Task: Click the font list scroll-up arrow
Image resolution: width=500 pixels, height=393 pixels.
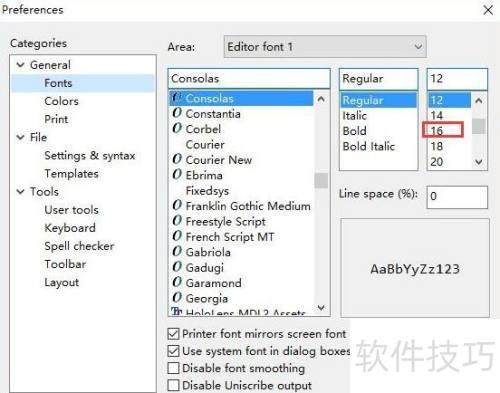Action: coord(321,99)
